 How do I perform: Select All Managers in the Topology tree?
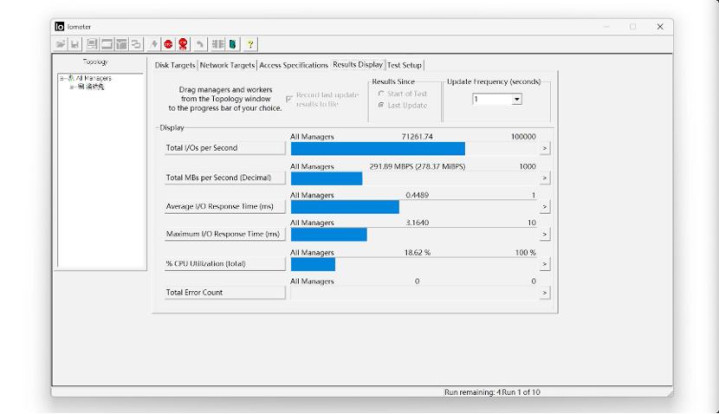(x=94, y=78)
